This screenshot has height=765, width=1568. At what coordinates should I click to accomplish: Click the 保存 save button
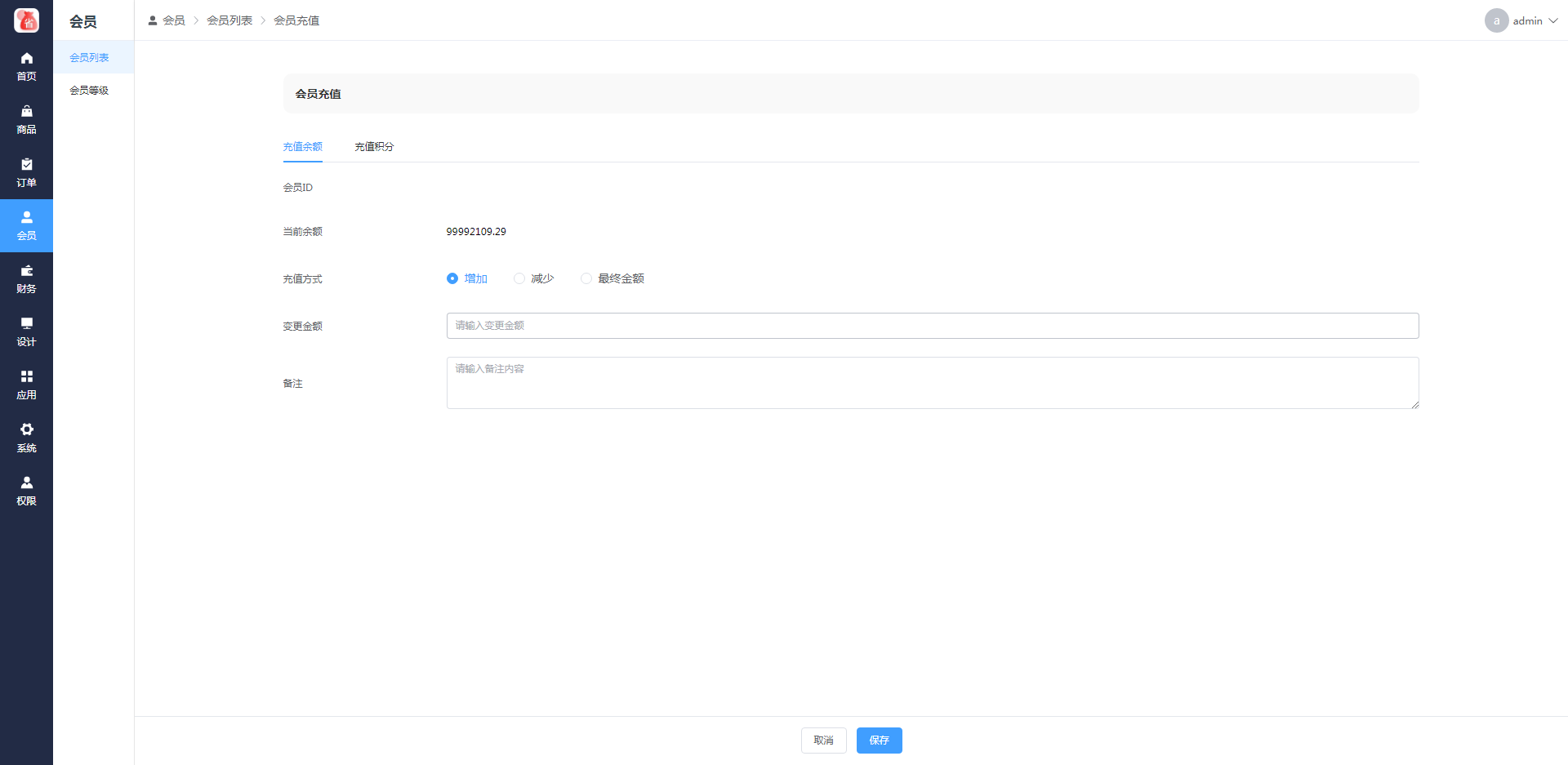pyautogui.click(x=879, y=741)
